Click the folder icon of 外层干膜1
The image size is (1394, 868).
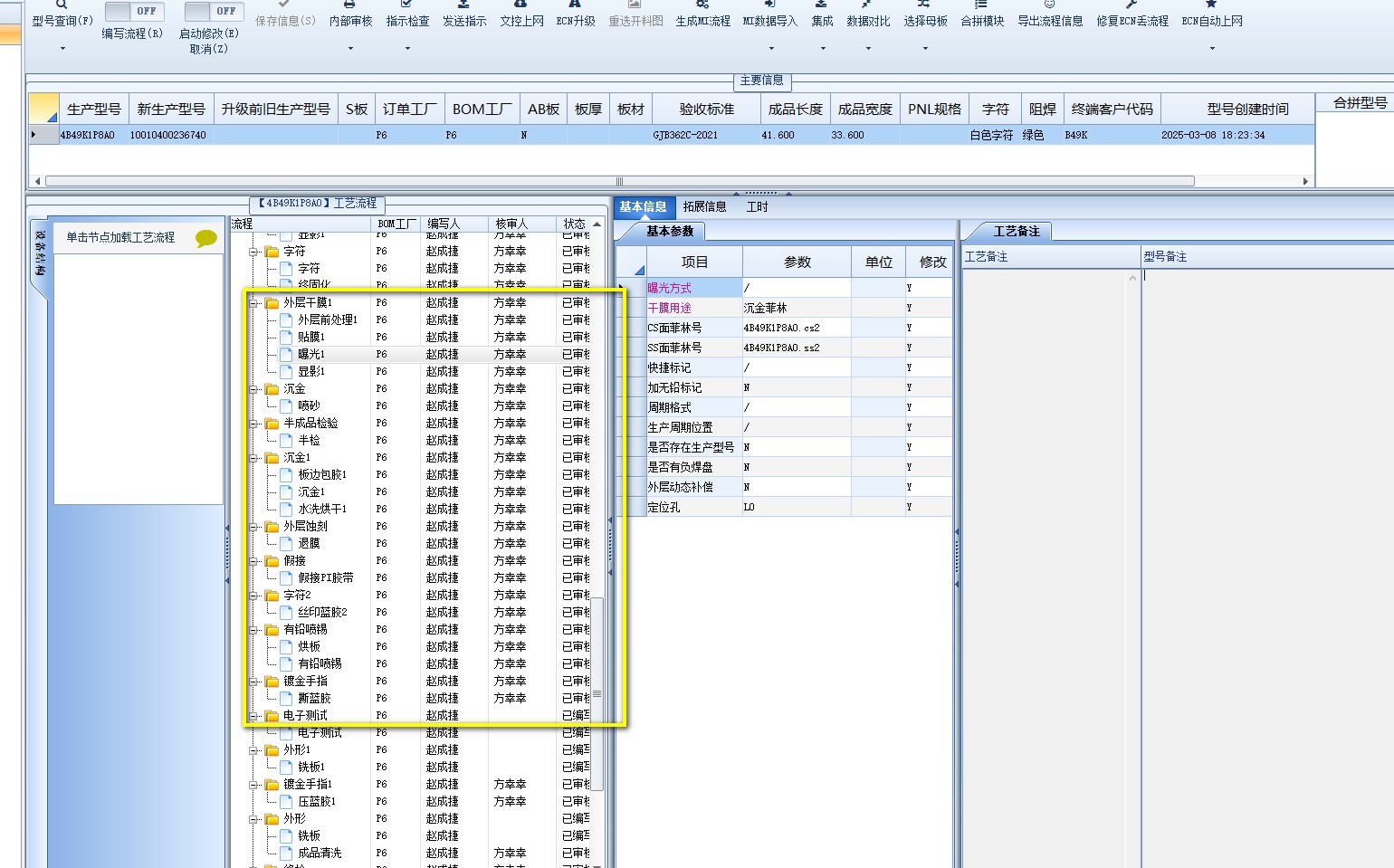pos(272,302)
